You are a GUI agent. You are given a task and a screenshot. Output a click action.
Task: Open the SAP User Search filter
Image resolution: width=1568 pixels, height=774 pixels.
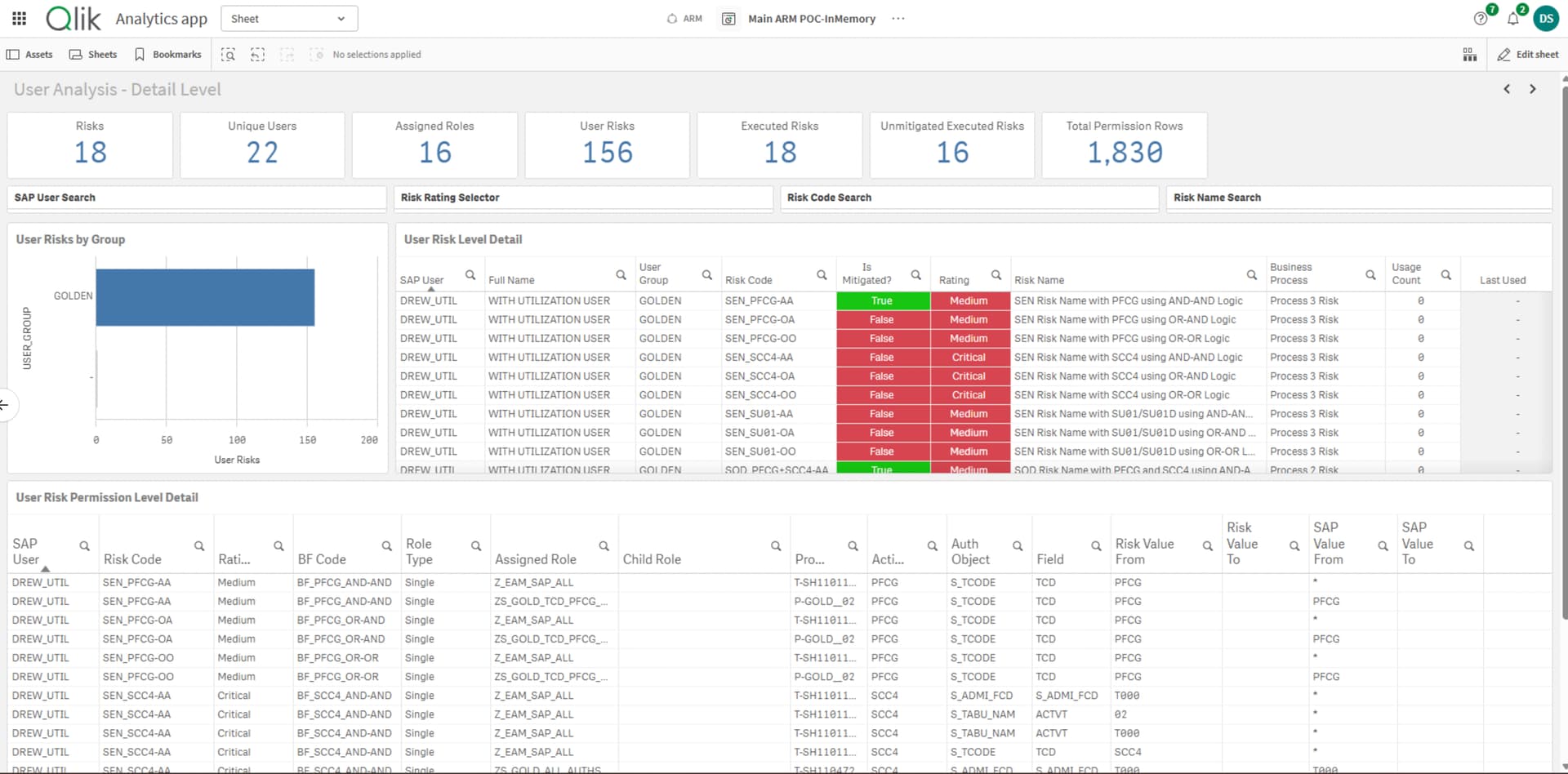[197, 198]
